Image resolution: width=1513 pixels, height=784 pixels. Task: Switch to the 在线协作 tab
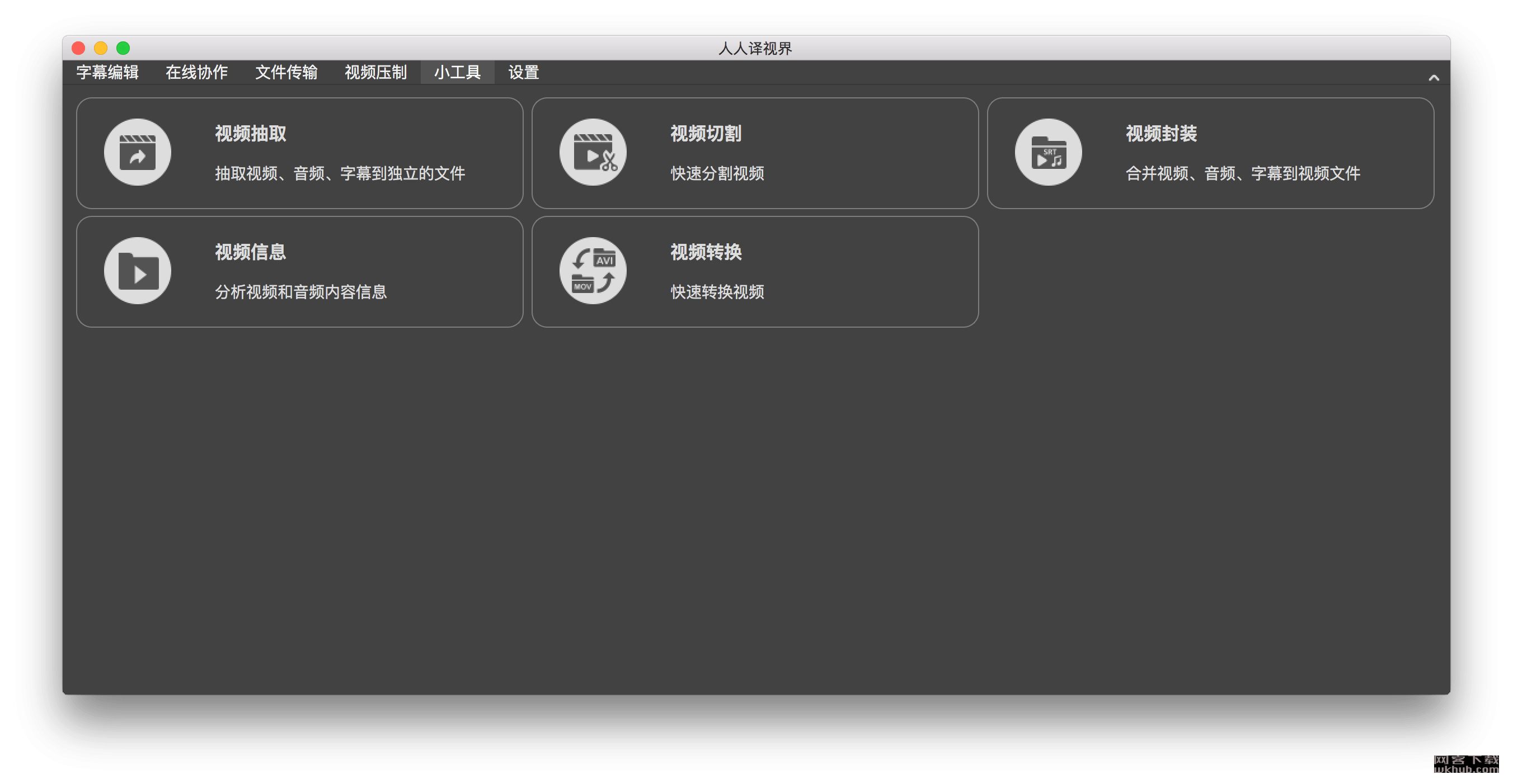[x=197, y=72]
